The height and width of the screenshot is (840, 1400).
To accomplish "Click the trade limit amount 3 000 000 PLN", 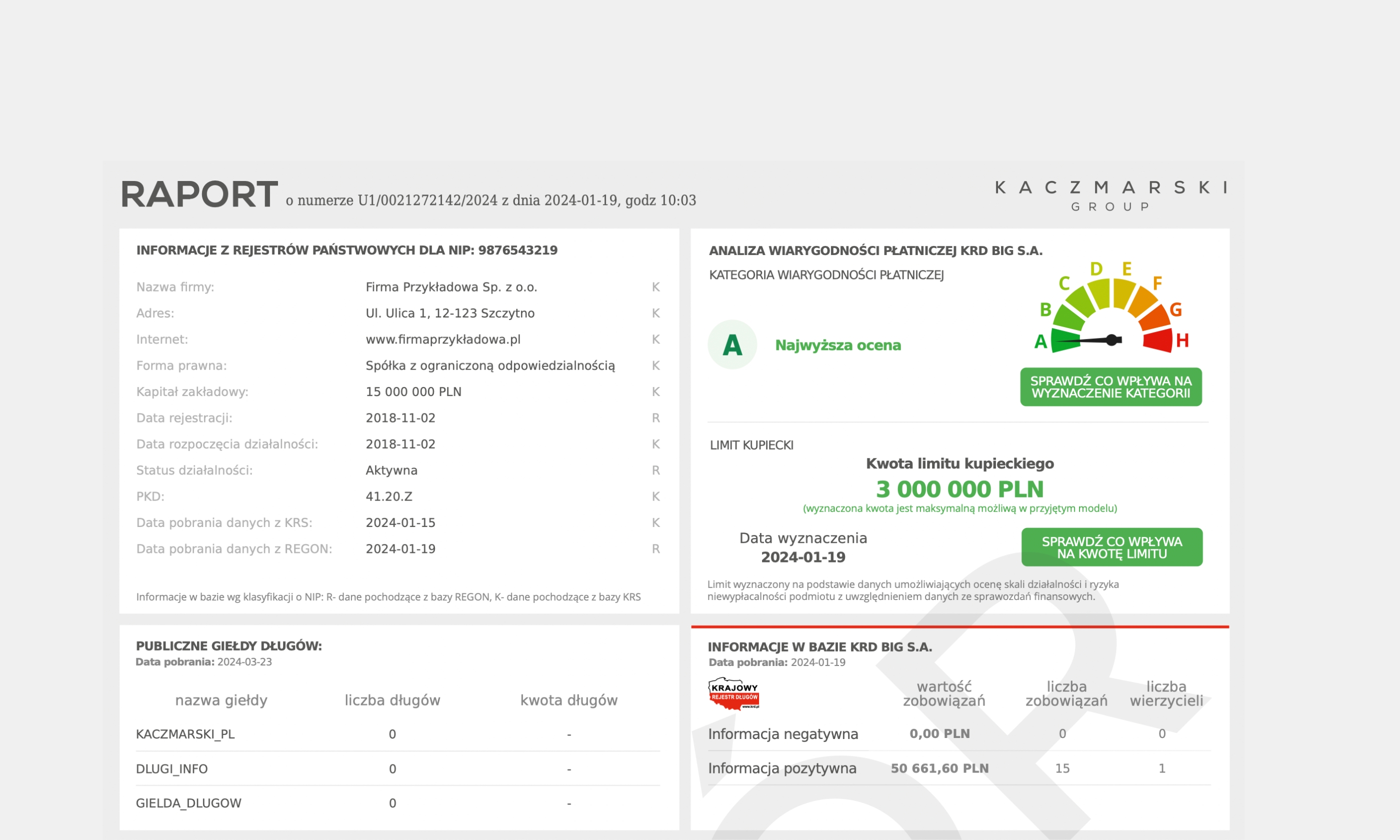I will tap(959, 489).
